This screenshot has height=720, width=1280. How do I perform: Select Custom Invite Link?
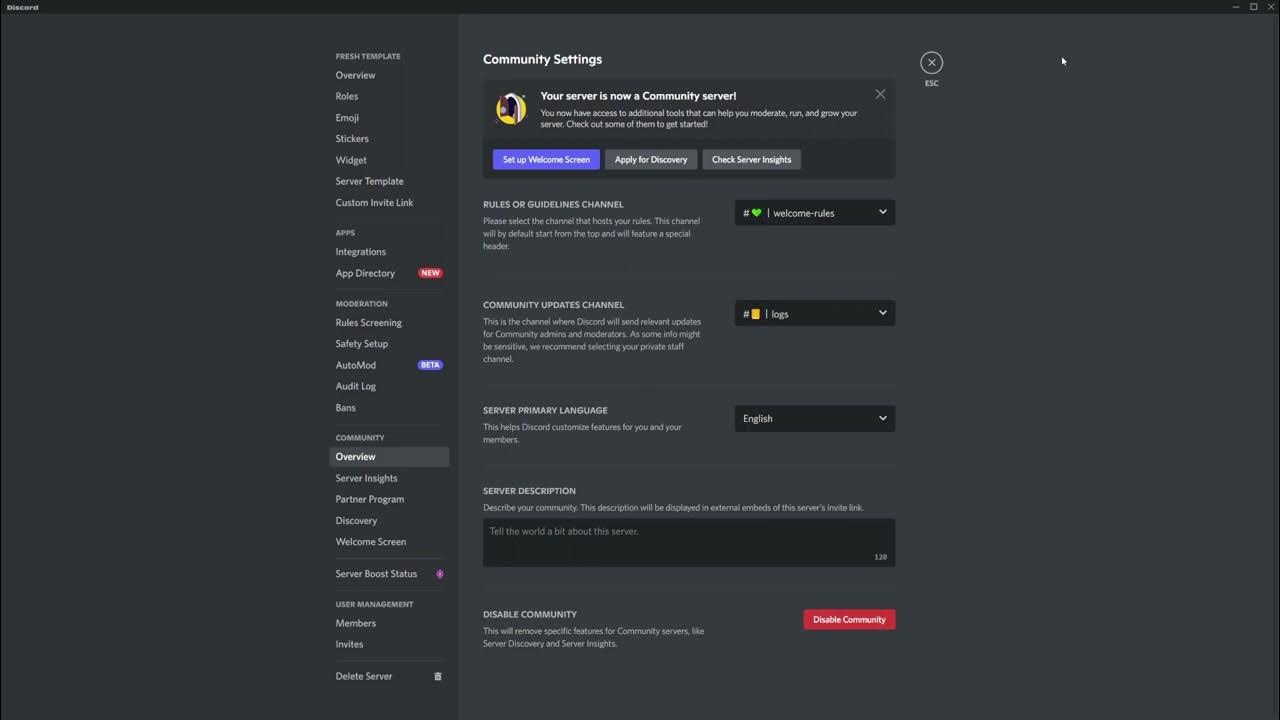(389, 202)
